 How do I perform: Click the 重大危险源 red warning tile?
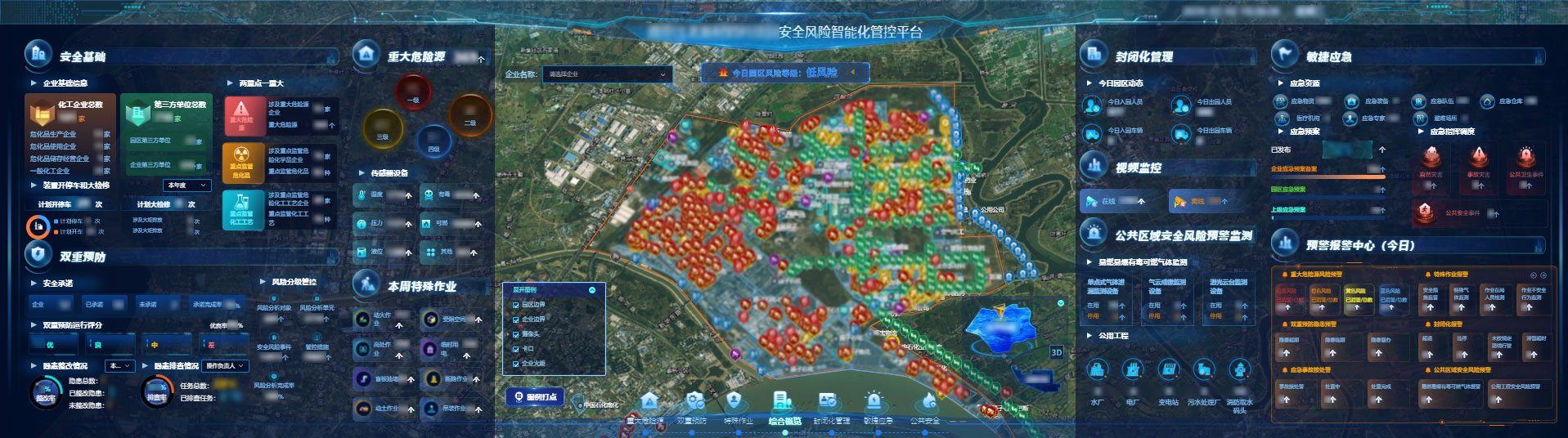tap(241, 115)
